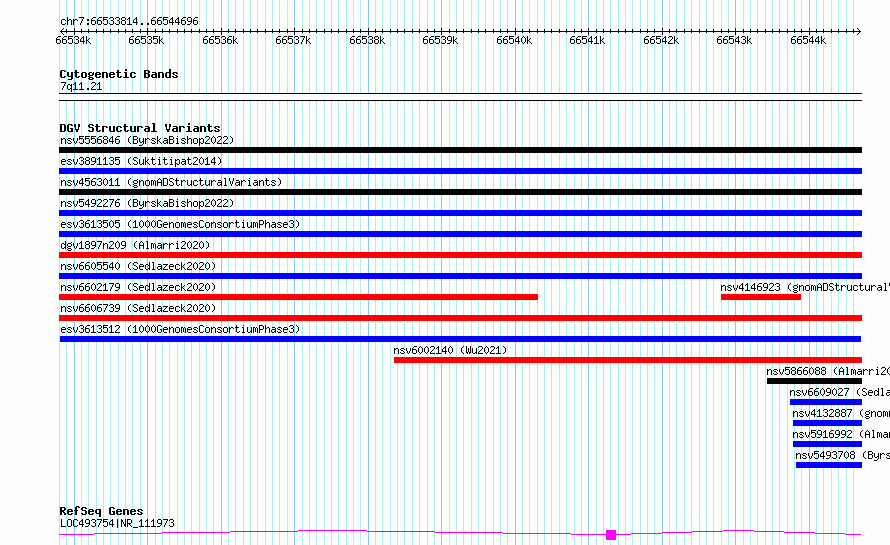This screenshot has height=545, width=890.
Task: Click the red bar under nsv6002140
Action: click(628, 360)
